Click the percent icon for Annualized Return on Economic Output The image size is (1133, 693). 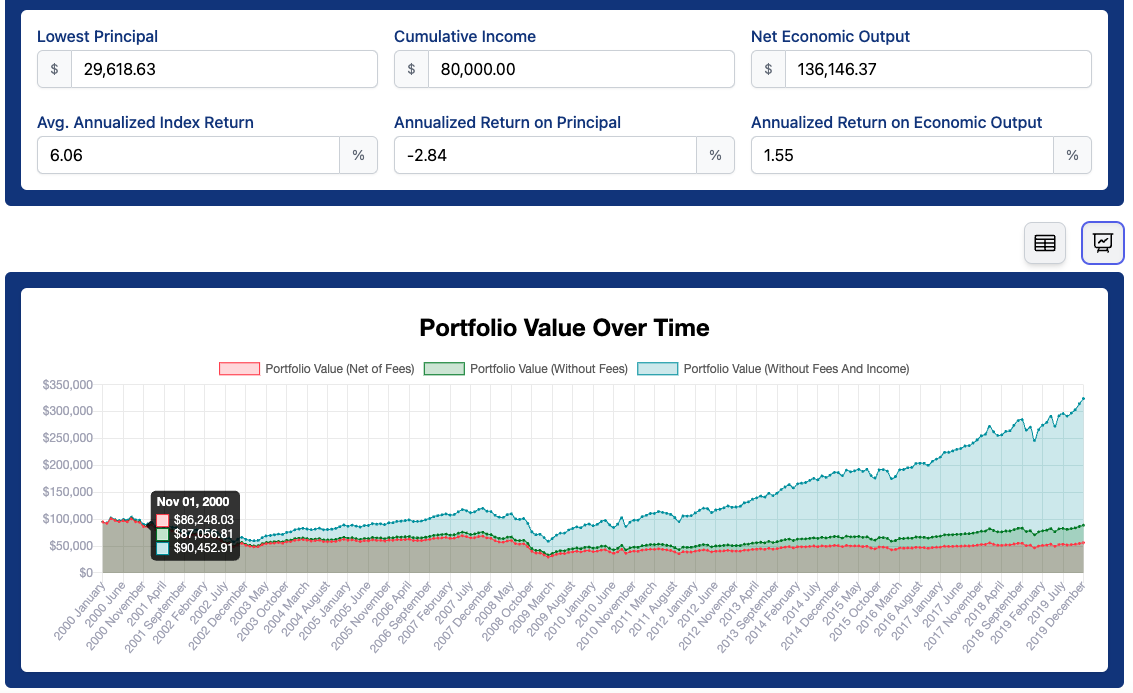(x=1072, y=155)
